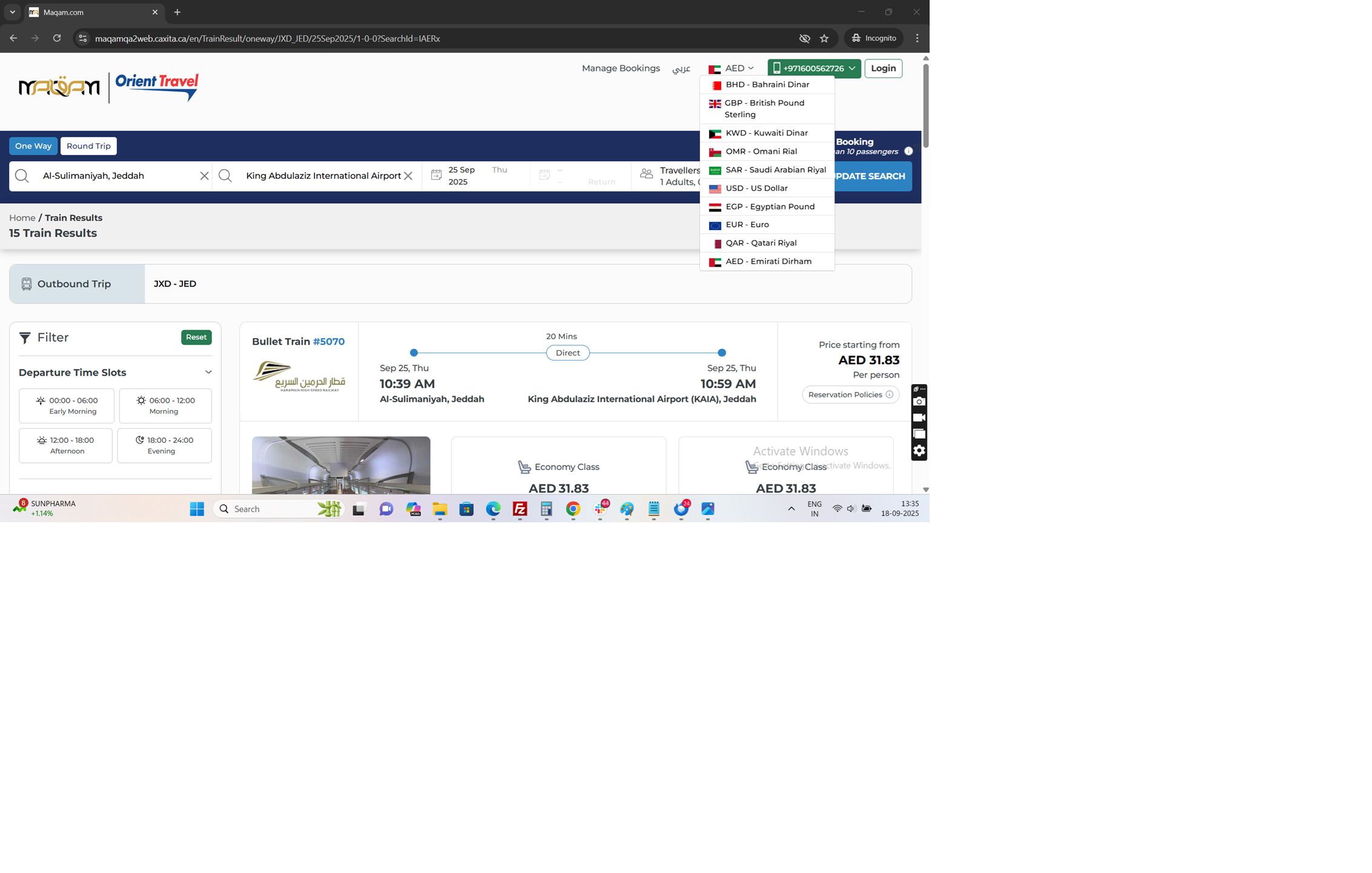Click the Reset filter button

[196, 337]
